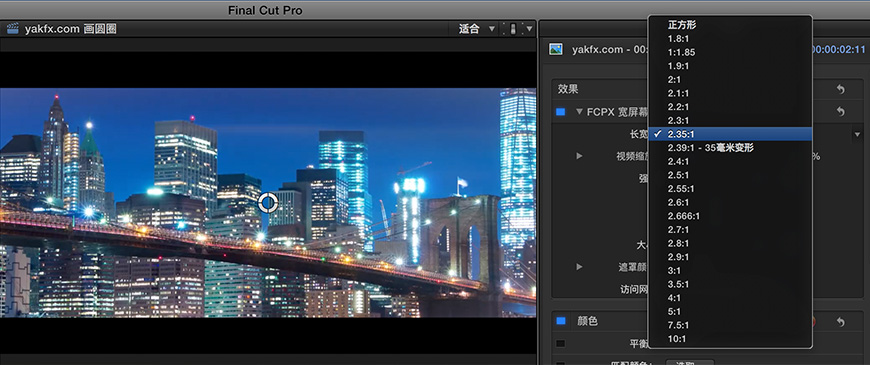Reset all effects with 效果 reset arrow

click(841, 89)
